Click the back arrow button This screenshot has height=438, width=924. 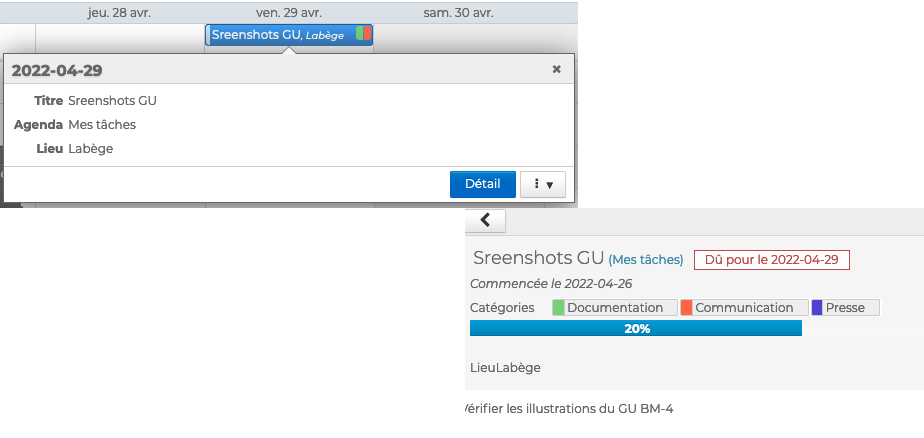485,221
